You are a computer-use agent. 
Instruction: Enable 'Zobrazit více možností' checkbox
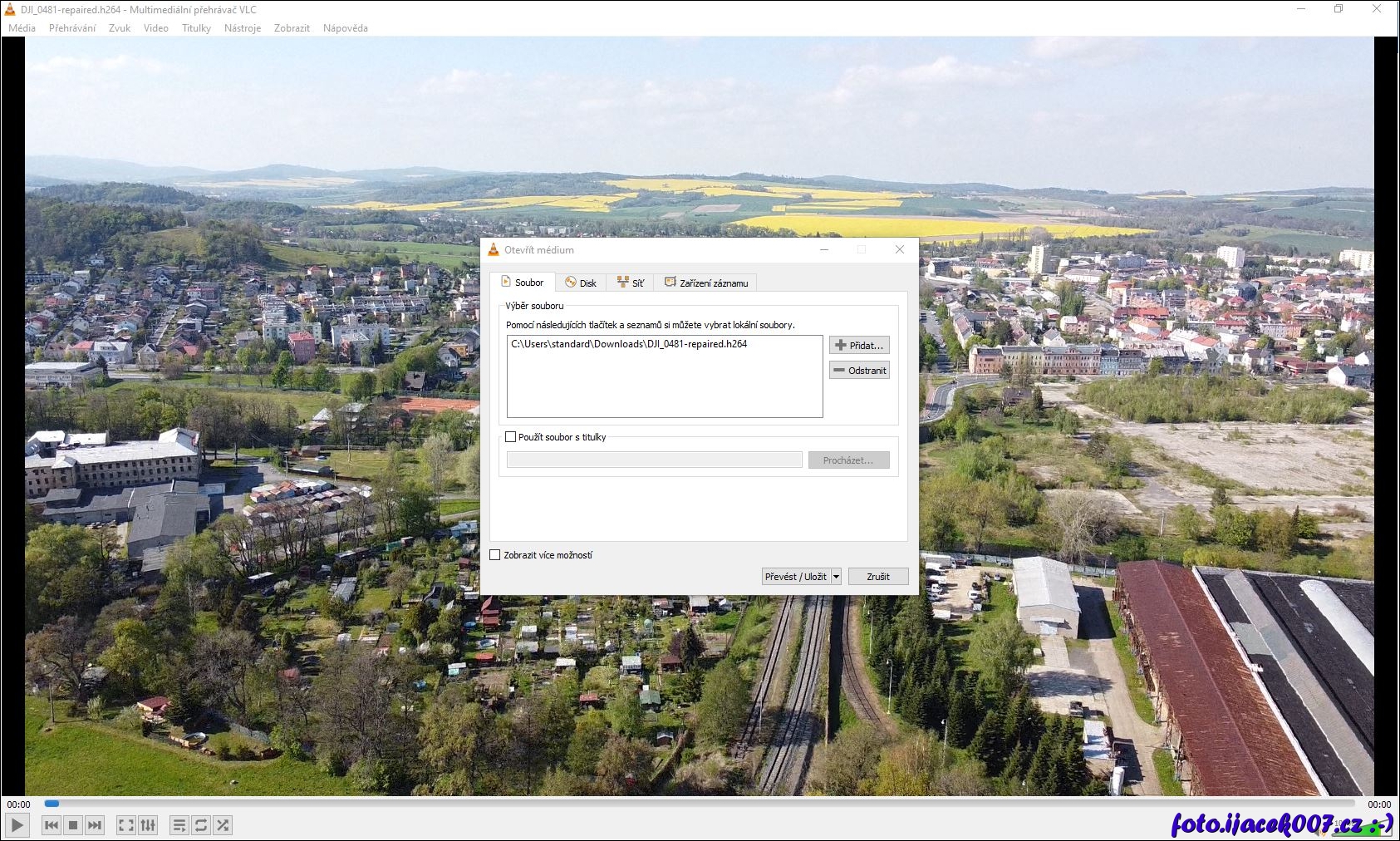pos(495,555)
